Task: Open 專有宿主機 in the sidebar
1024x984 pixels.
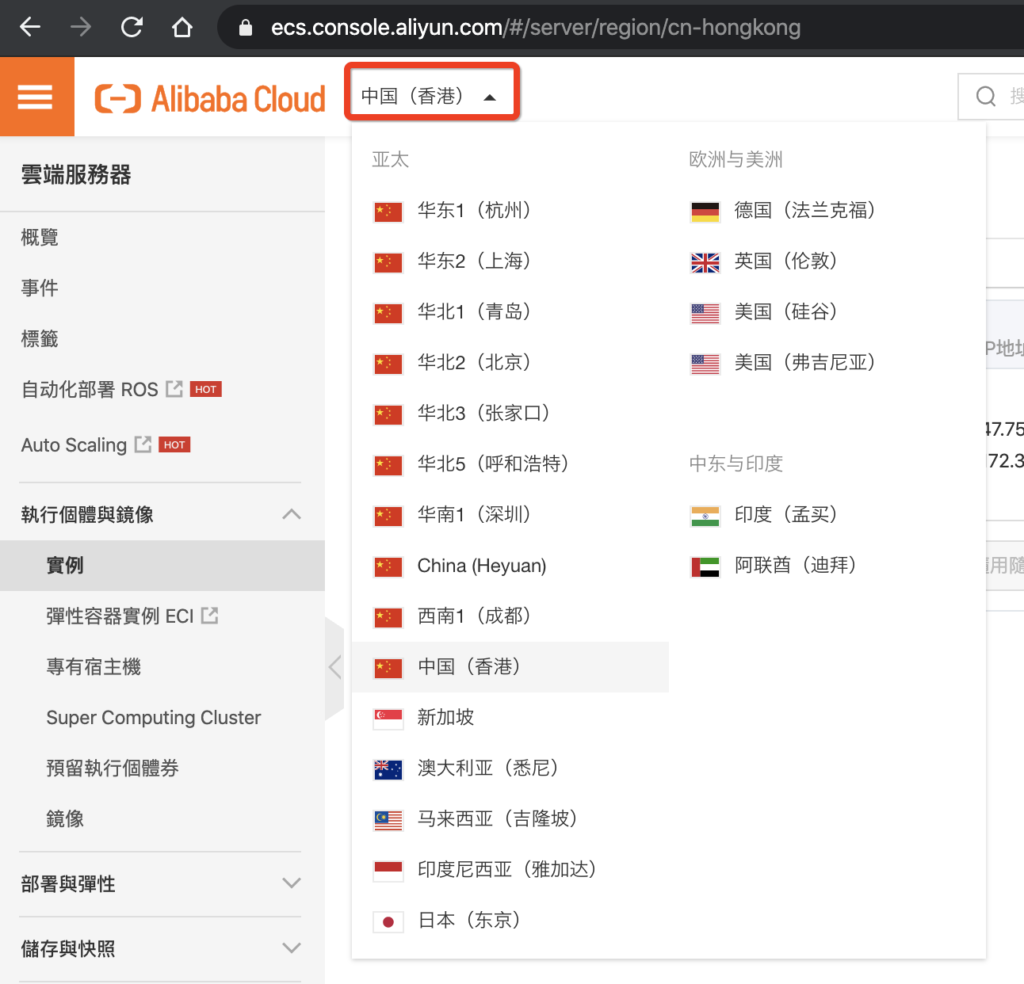Action: (x=93, y=667)
